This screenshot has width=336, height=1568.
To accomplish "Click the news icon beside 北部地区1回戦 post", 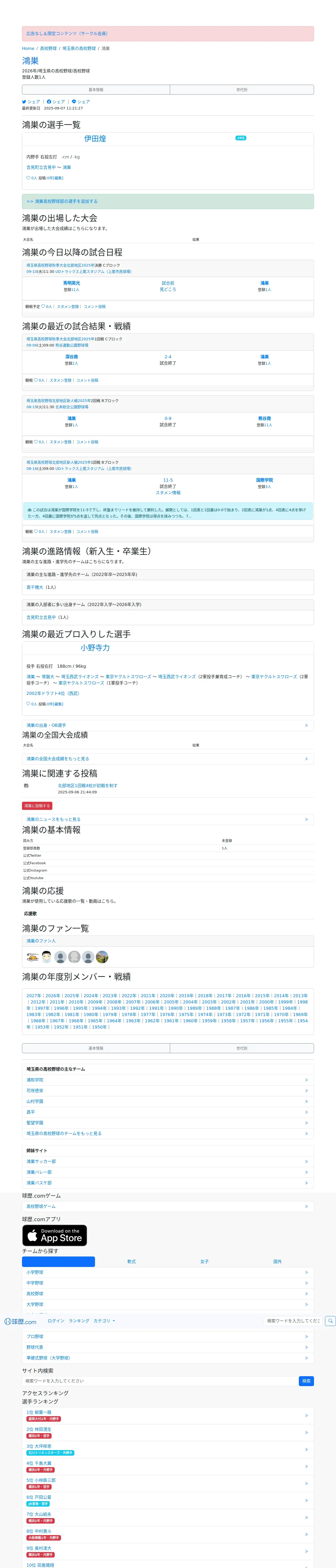I will point(26,785).
